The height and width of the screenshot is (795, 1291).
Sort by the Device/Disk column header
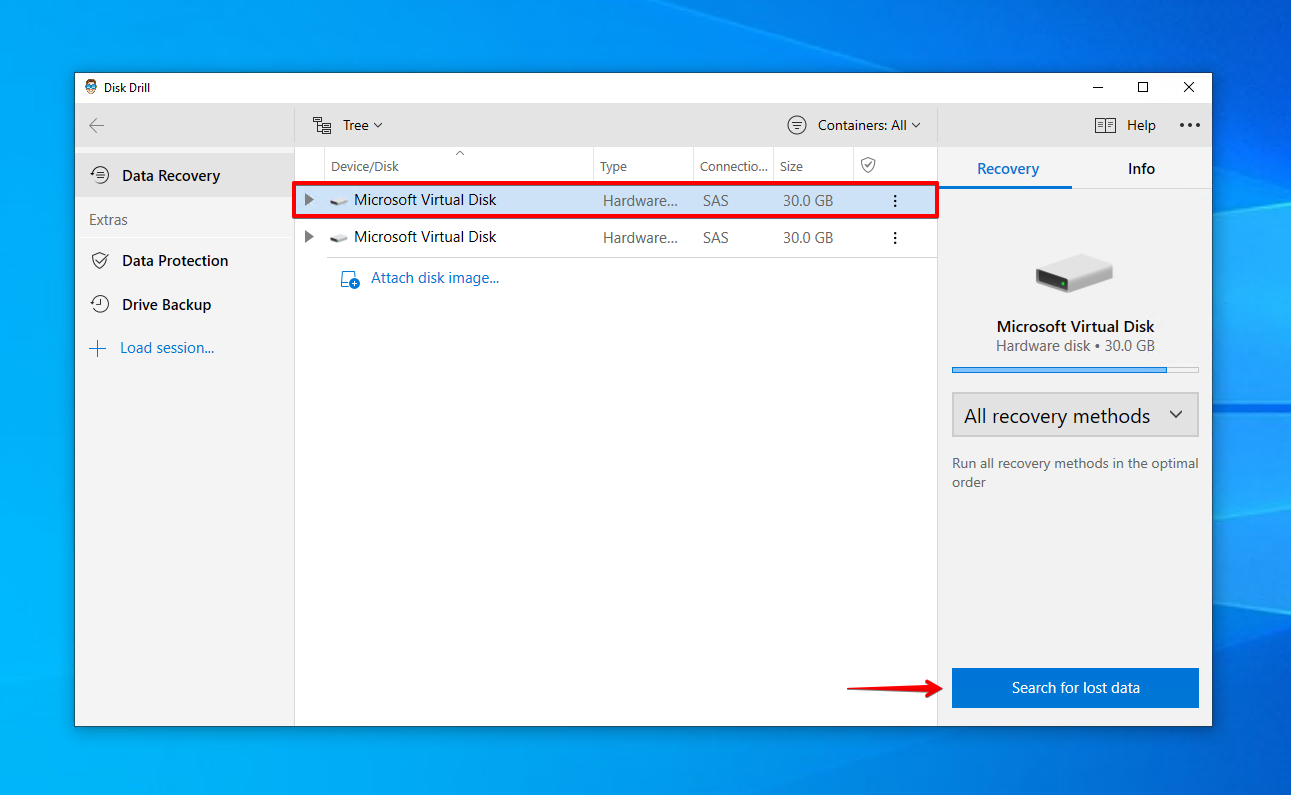click(x=365, y=167)
